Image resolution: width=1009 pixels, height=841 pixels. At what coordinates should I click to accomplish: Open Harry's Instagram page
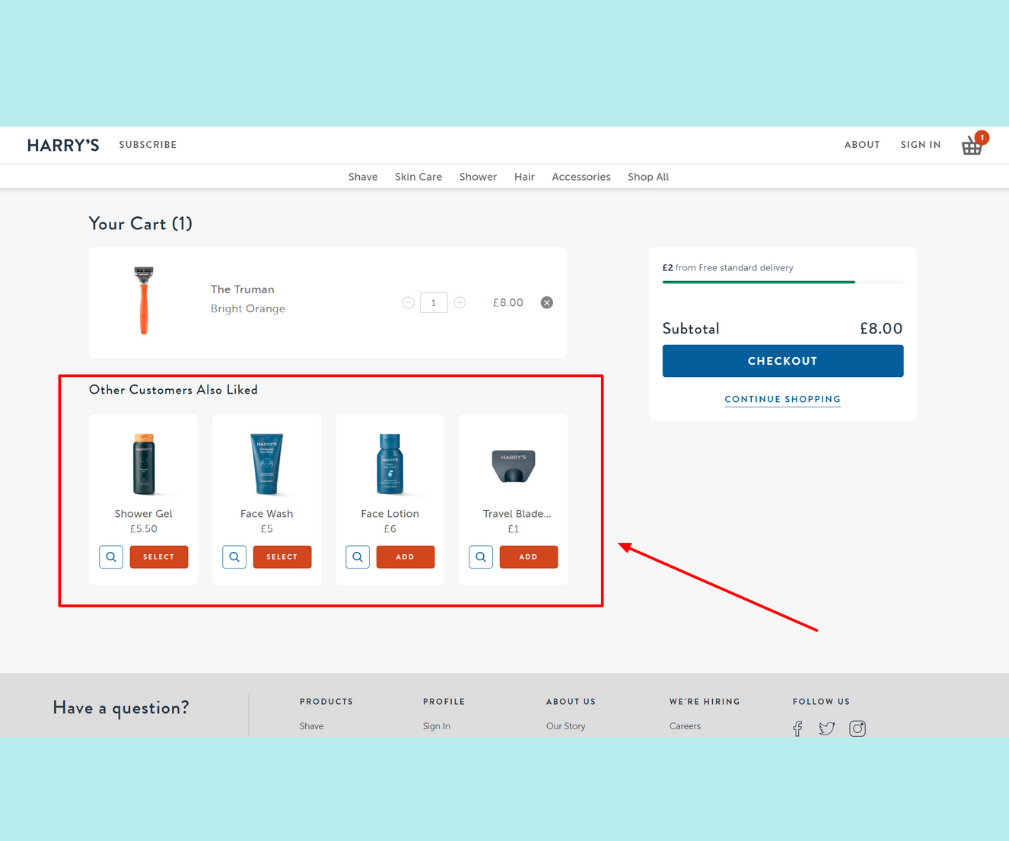(x=857, y=728)
